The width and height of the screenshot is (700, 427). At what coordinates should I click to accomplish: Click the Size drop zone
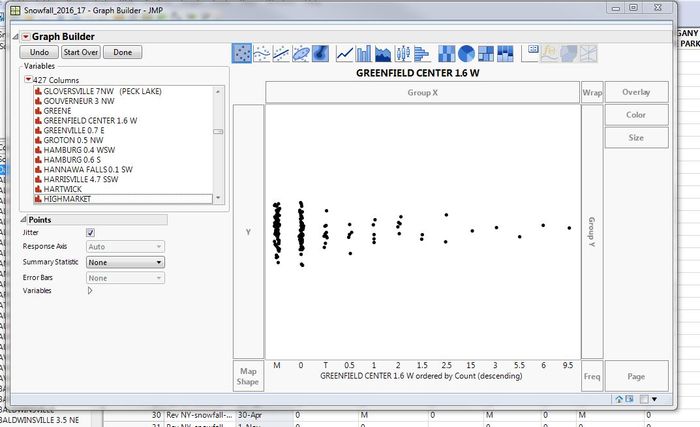(x=636, y=138)
